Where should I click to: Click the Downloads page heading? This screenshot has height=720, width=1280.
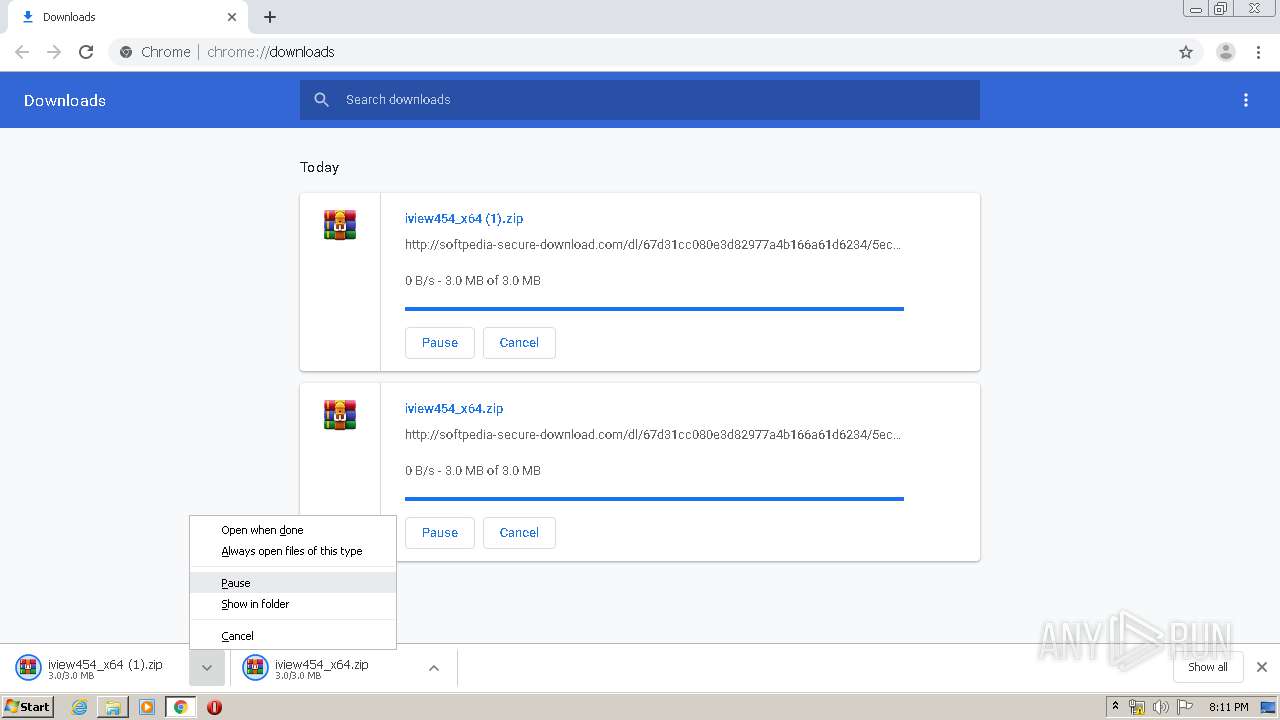[65, 100]
